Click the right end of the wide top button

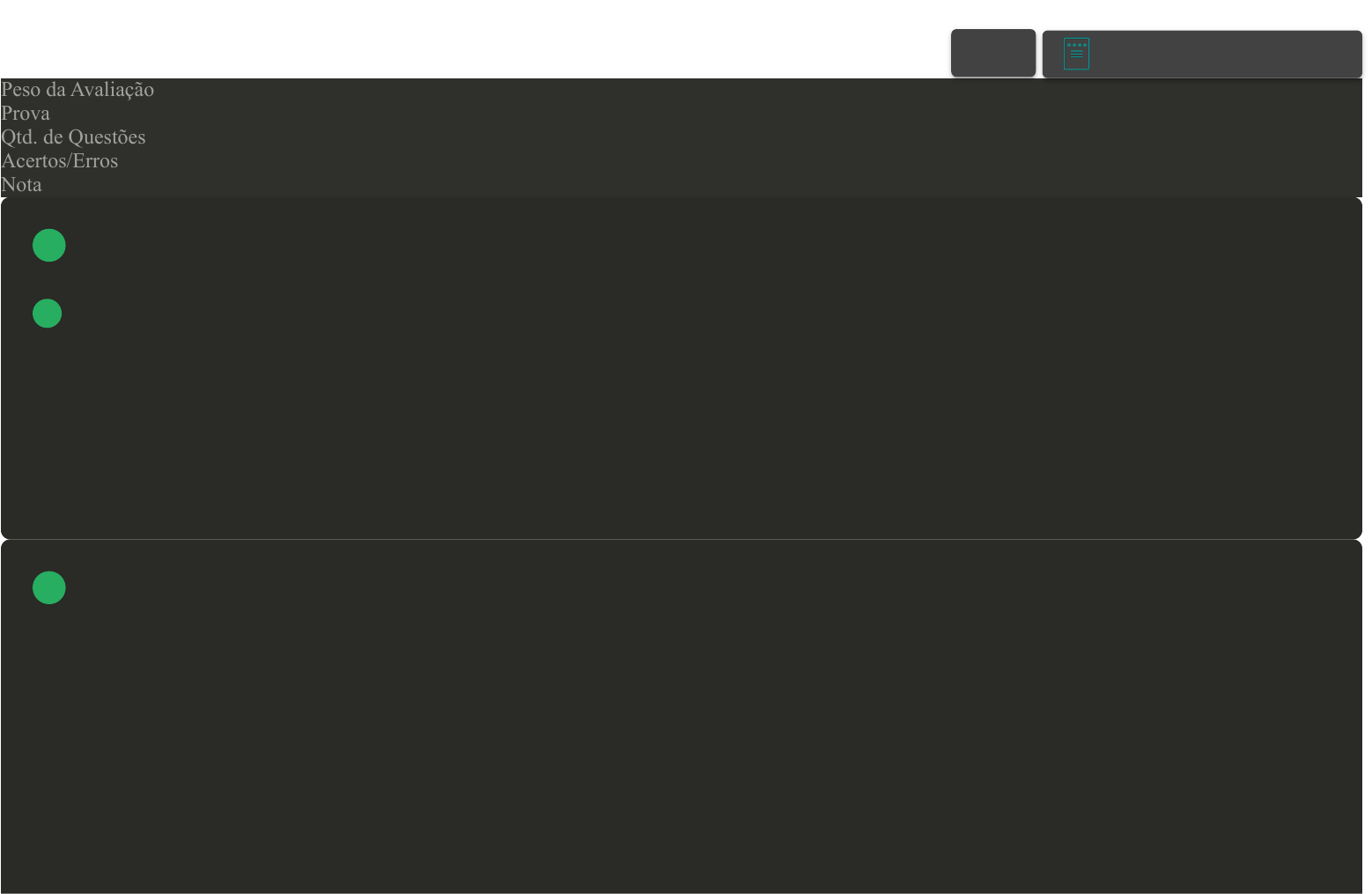(x=1321, y=54)
